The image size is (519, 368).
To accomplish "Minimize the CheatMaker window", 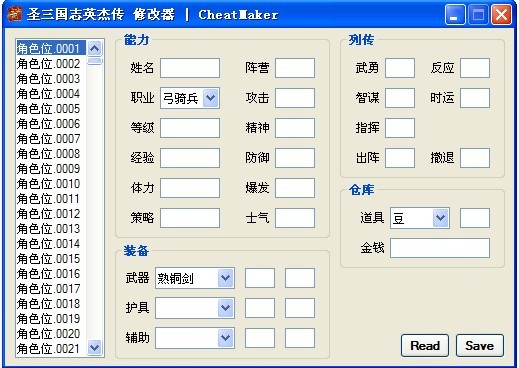I will click(x=455, y=15).
